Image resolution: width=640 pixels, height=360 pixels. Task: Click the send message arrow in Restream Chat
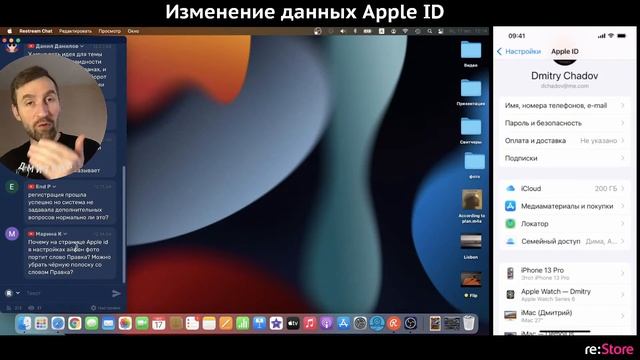click(x=116, y=293)
